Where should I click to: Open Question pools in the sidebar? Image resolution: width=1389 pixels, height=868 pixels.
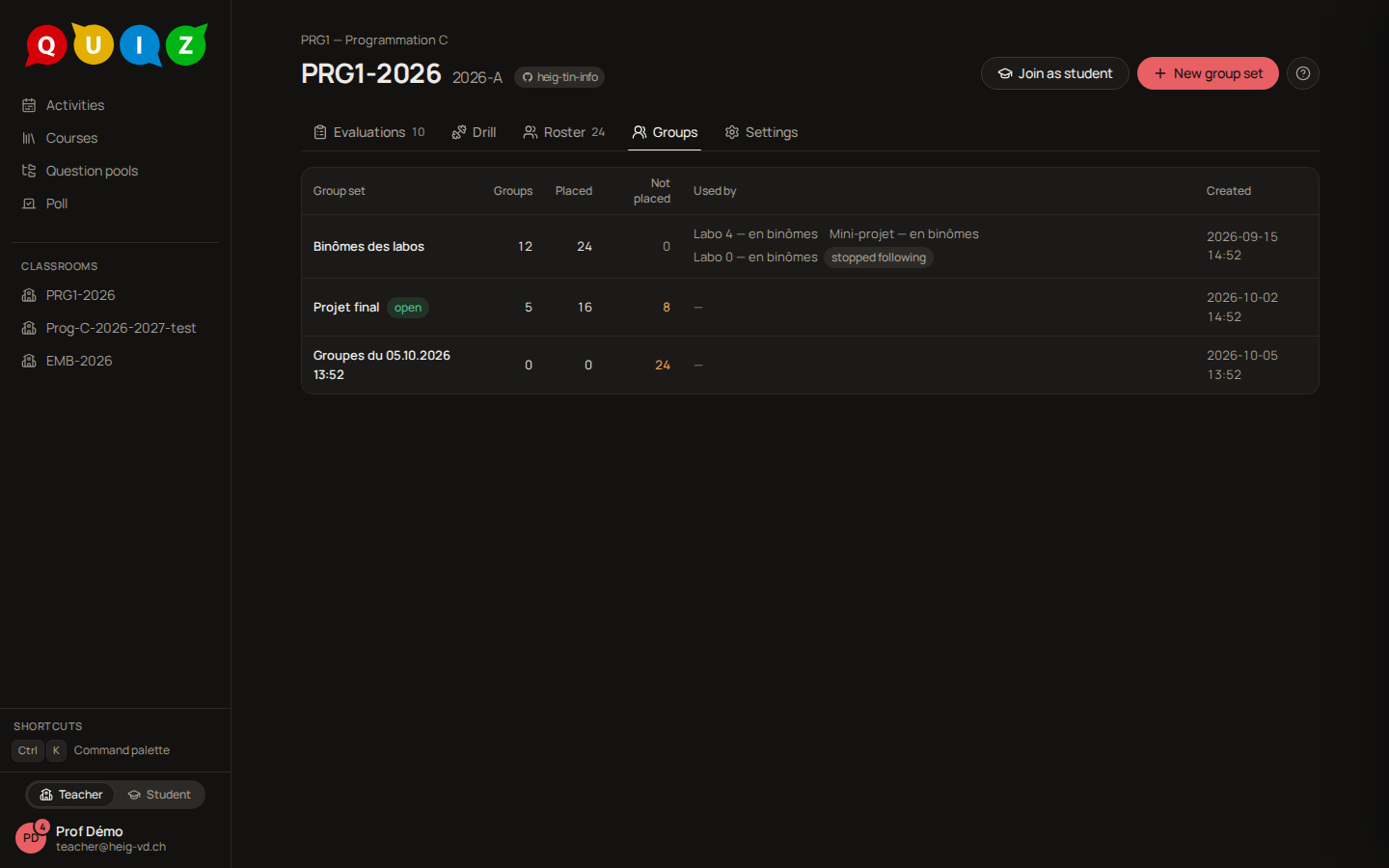click(116, 171)
